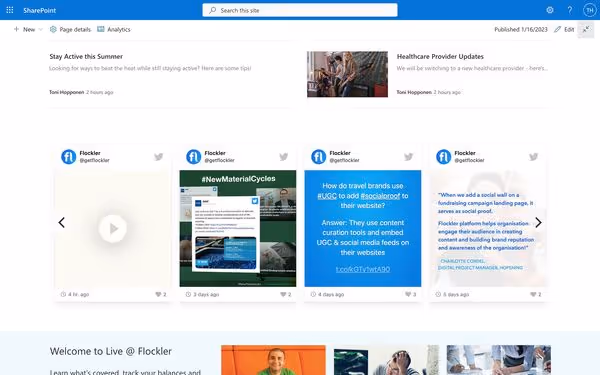Viewport: 600px width, 375px height.
Task: Click Flockler avatar on the 4 hr. ago post
Action: coord(68,157)
